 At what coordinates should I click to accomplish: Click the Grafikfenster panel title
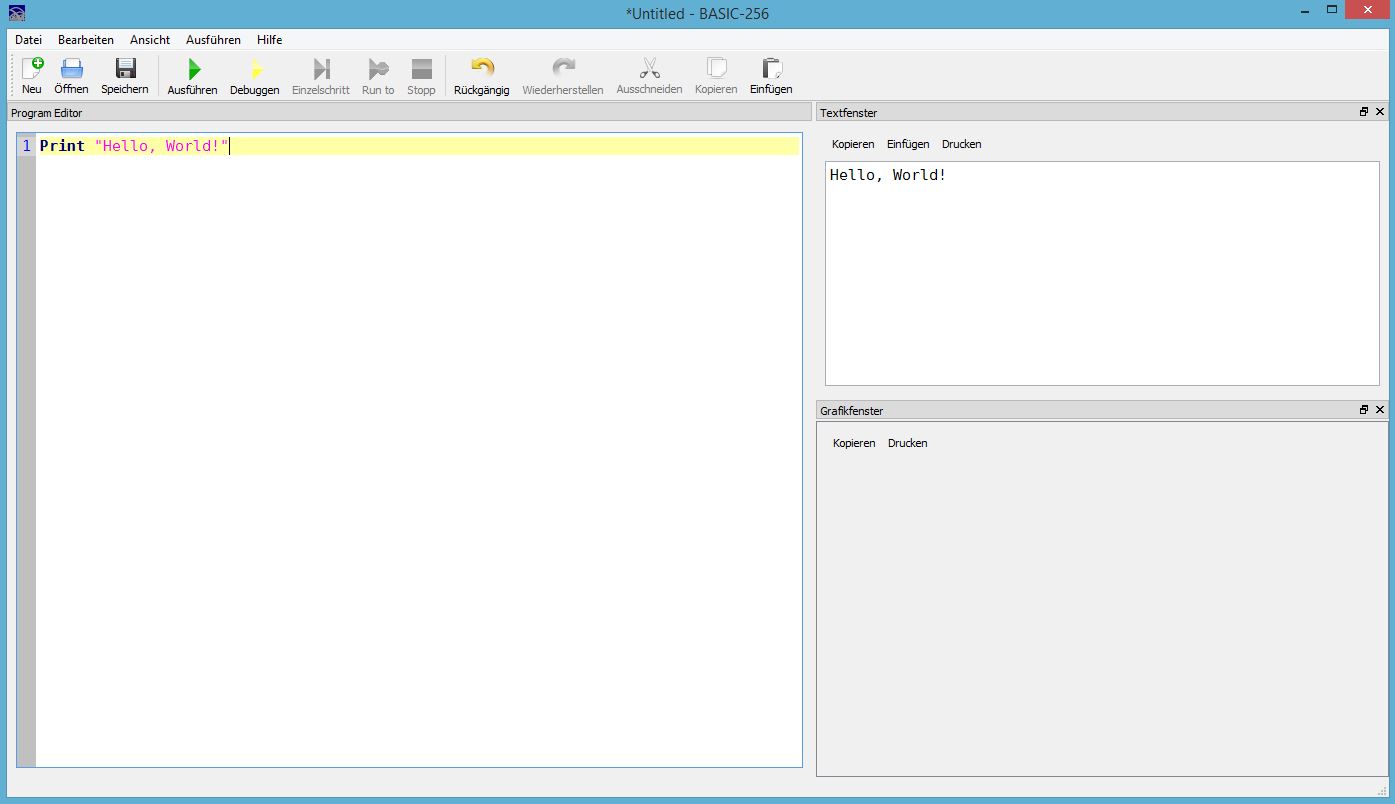851,411
